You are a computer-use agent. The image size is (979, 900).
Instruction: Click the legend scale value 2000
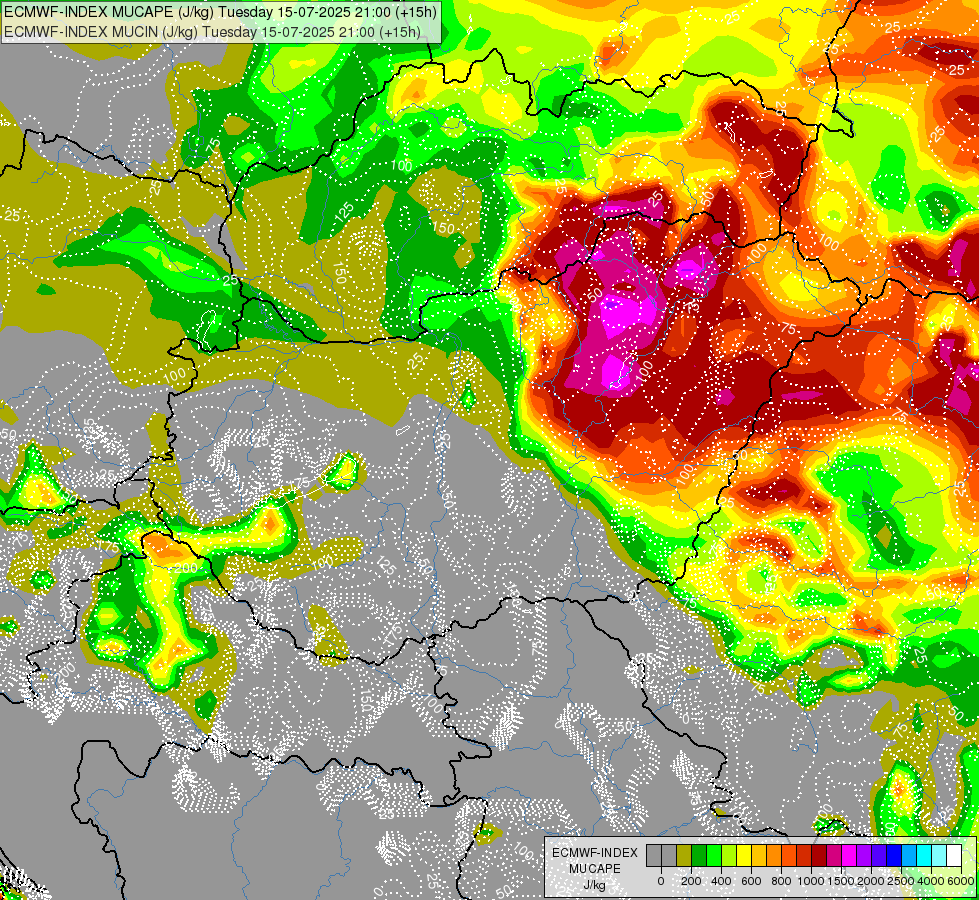(x=871, y=881)
